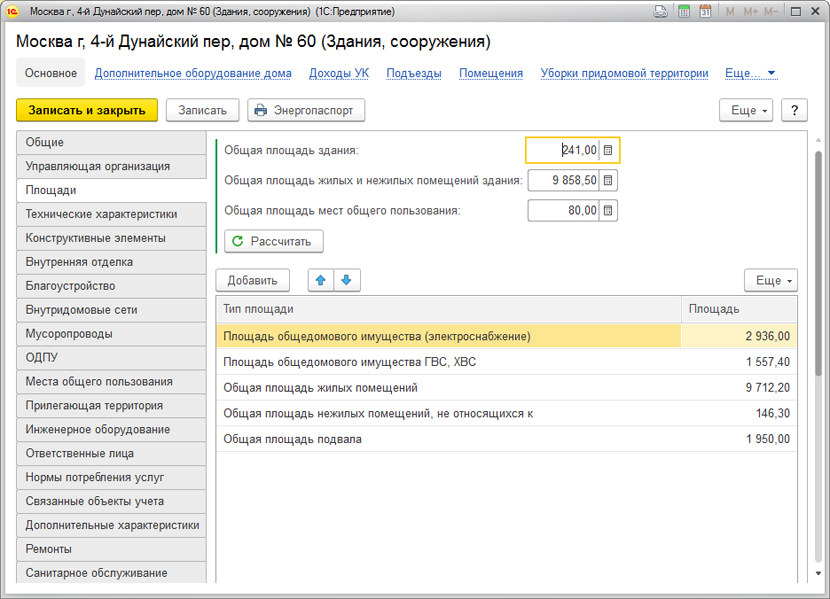
Task: Go to Доходы УК link
Action: [x=338, y=73]
